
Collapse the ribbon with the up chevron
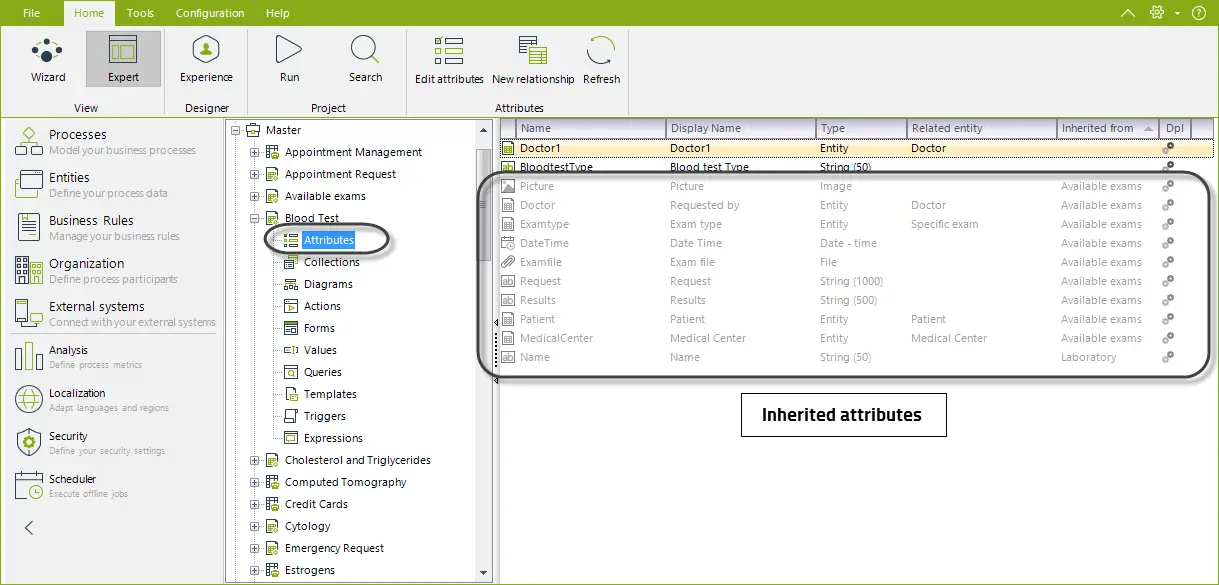[1128, 13]
